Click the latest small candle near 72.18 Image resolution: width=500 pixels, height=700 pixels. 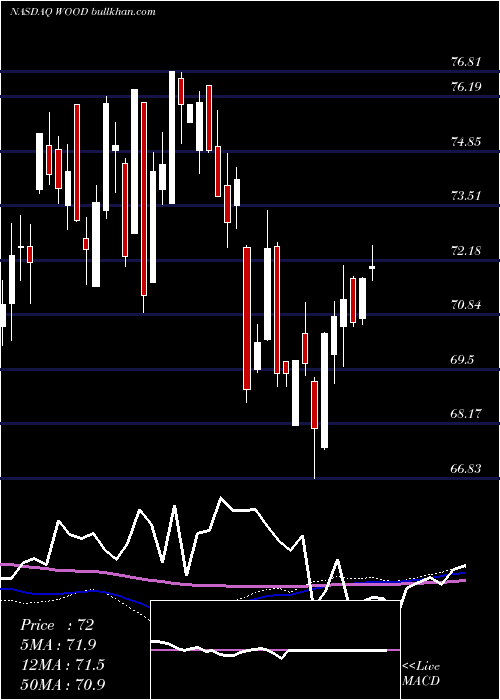point(372,267)
